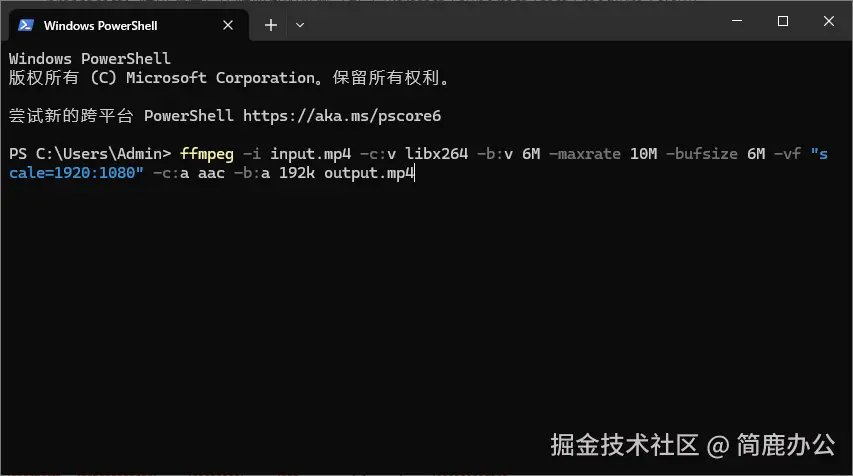Click the -maxrate 10M argument value
The width and height of the screenshot is (853, 476).
645,154
